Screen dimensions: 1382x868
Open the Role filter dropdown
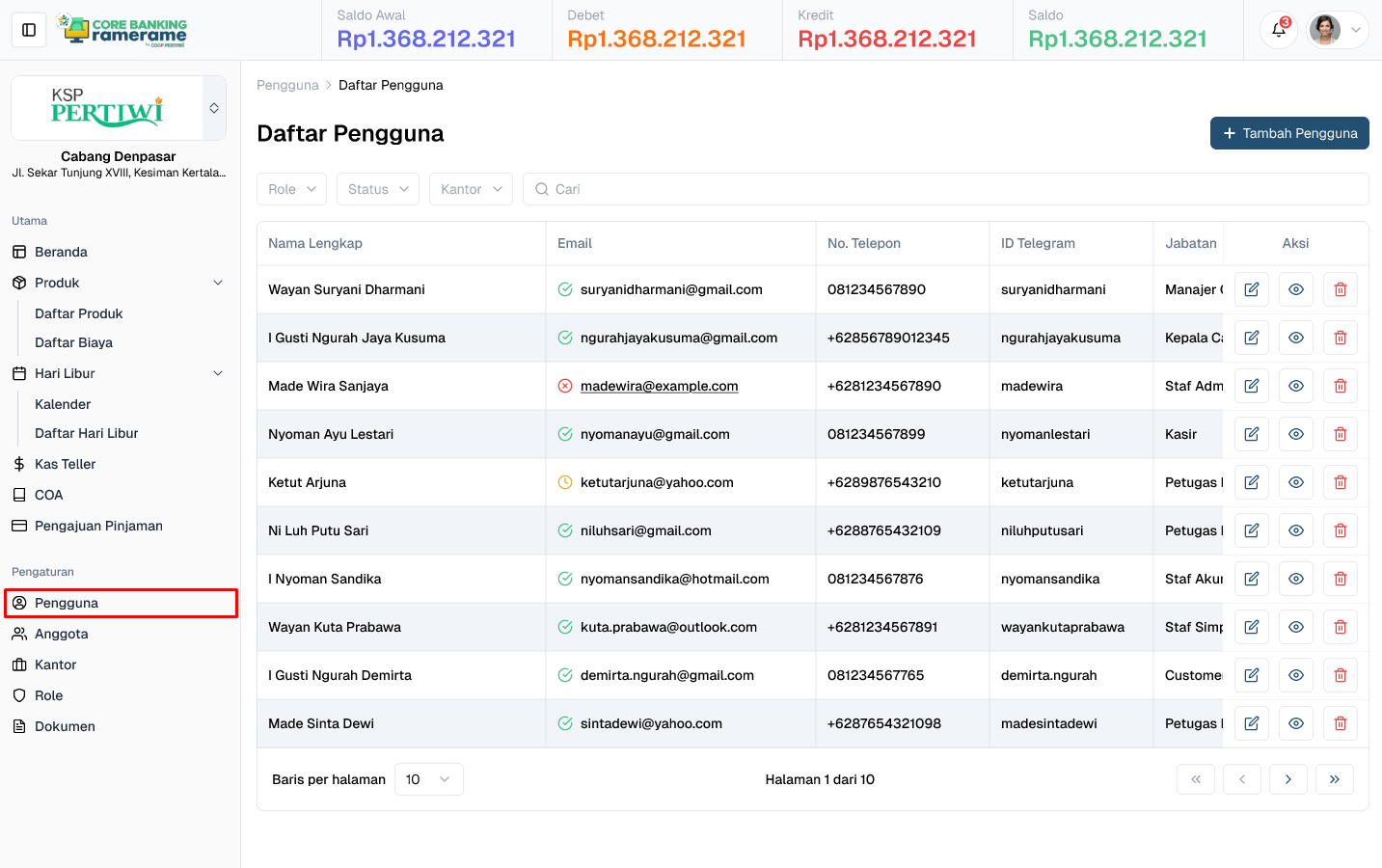click(x=291, y=189)
